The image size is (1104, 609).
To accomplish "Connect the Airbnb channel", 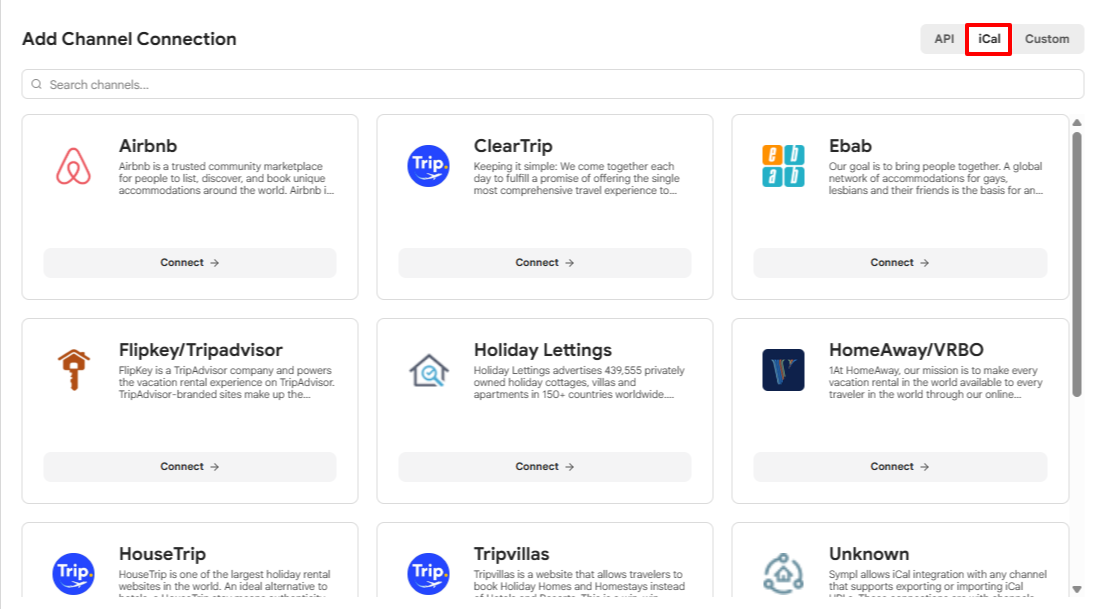I will (x=190, y=263).
